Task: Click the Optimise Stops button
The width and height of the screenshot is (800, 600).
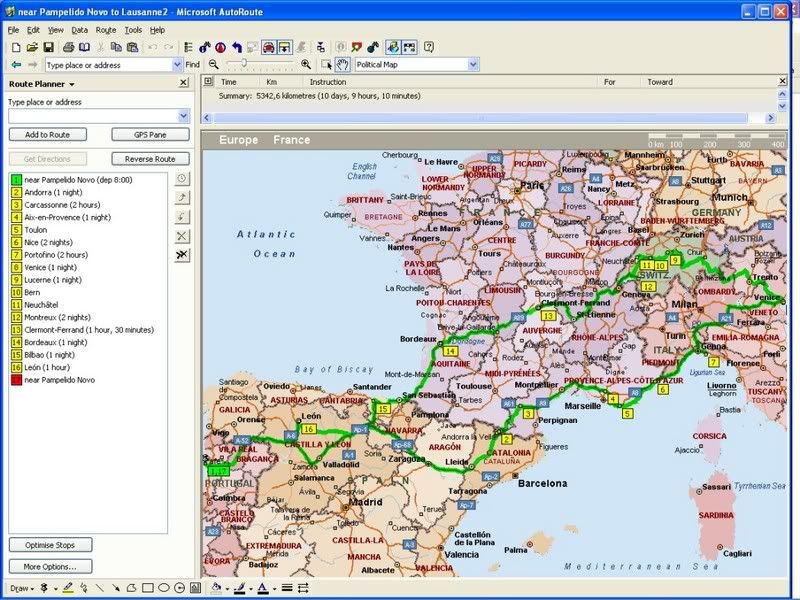Action: 50,545
